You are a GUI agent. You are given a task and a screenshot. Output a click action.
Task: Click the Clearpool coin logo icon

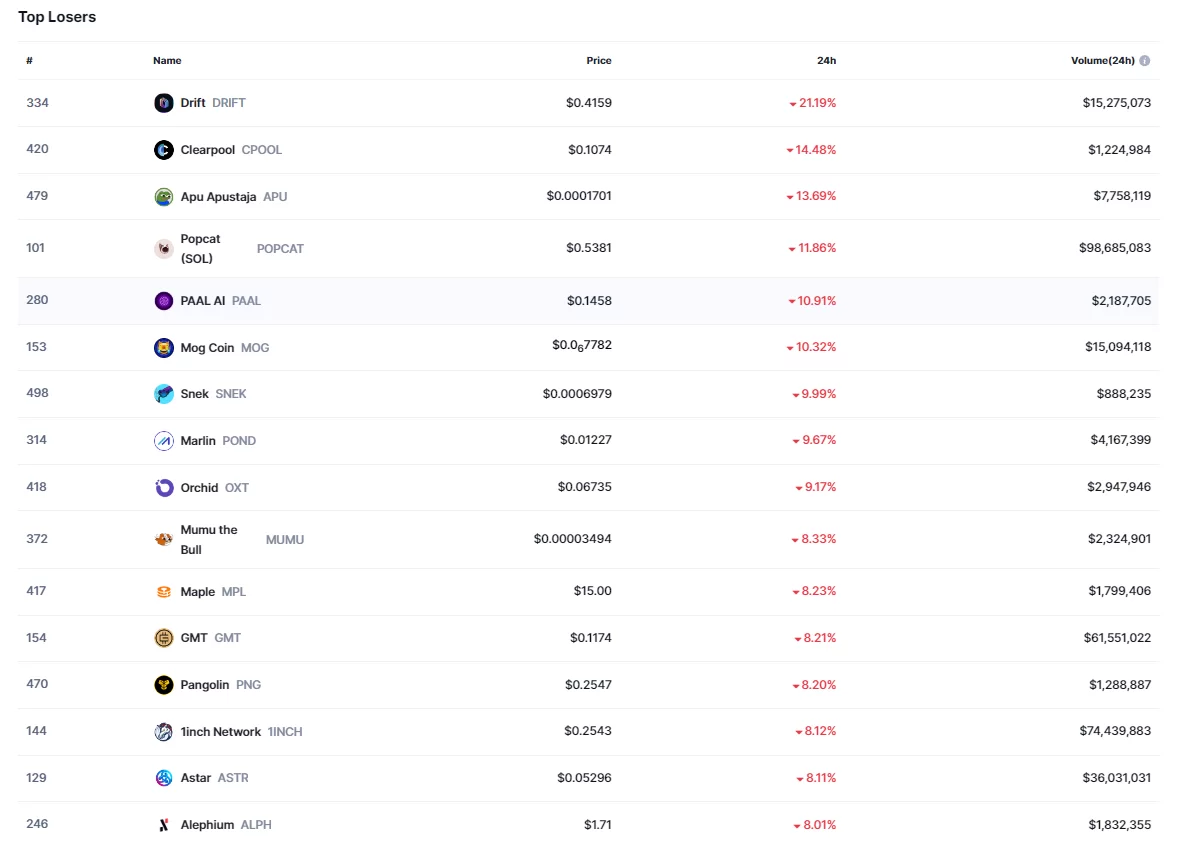pos(164,150)
